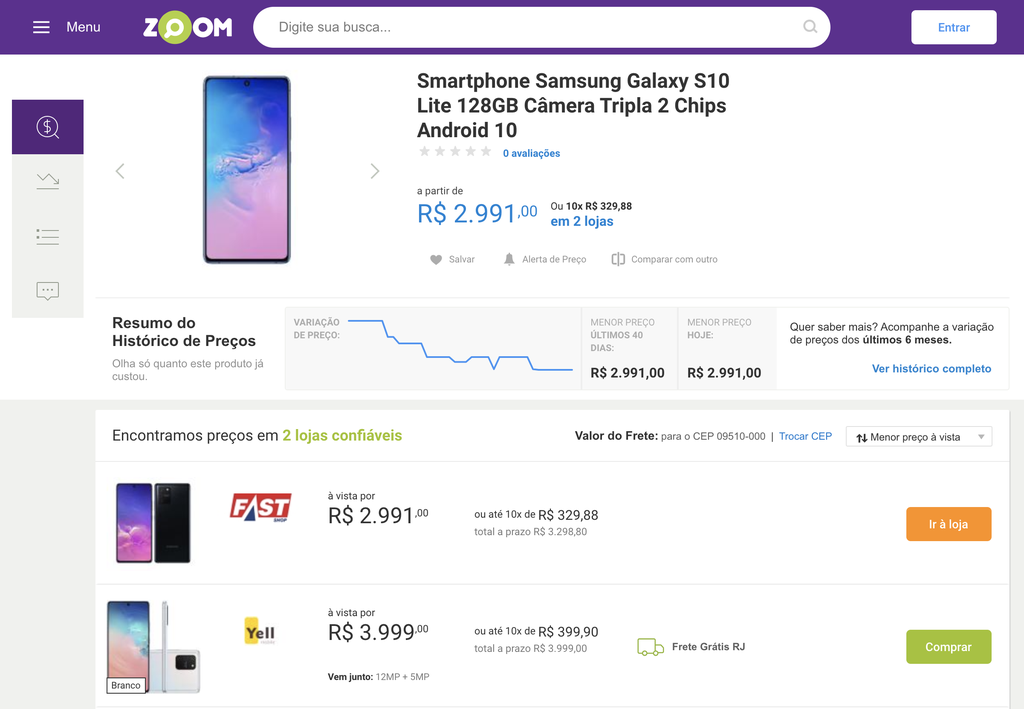Click the bell Alerta de Preço icon

coord(509,259)
